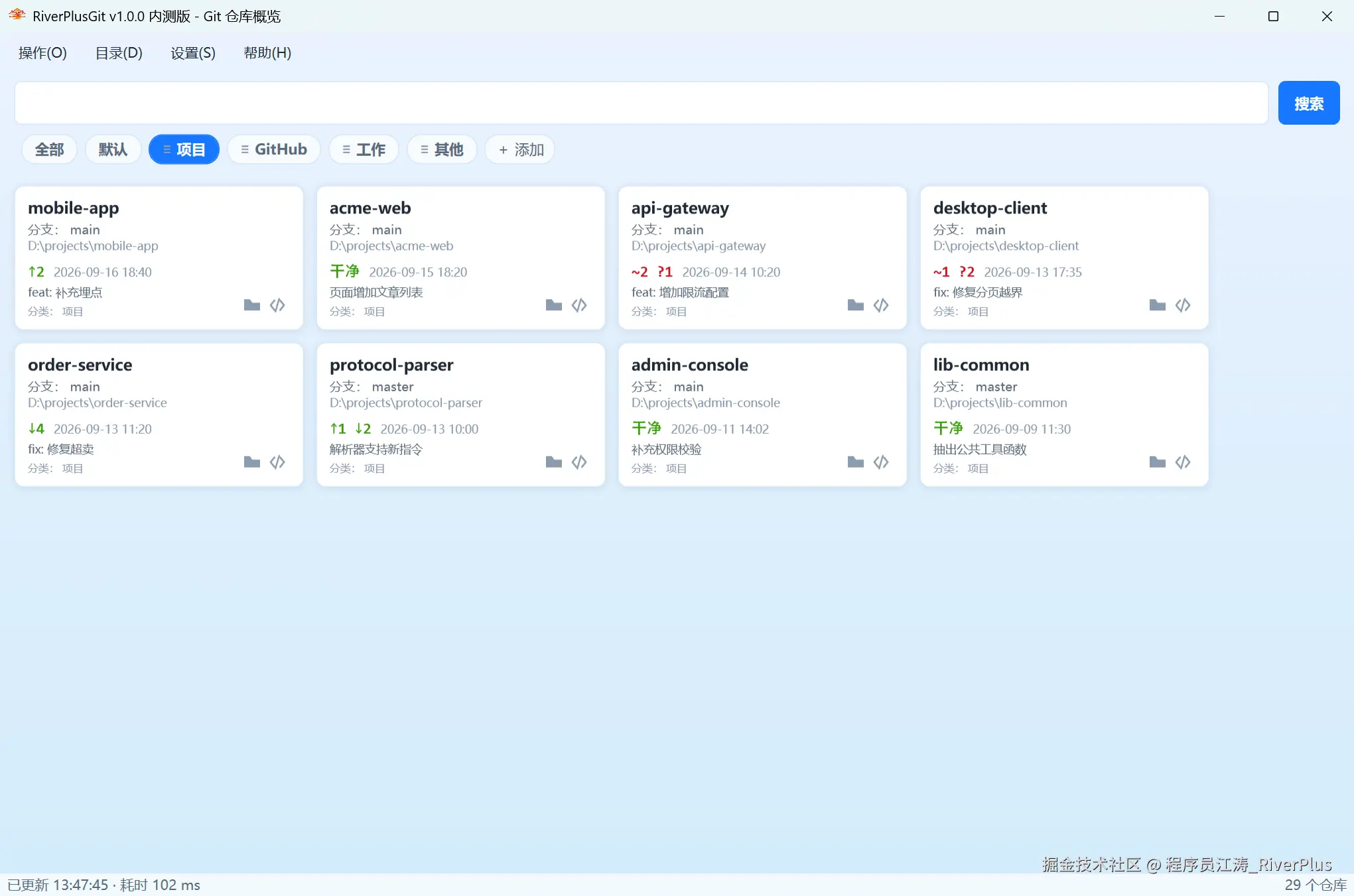Screen dimensions: 1354x896
Task: Click code icon on order-service card
Action: [277, 462]
